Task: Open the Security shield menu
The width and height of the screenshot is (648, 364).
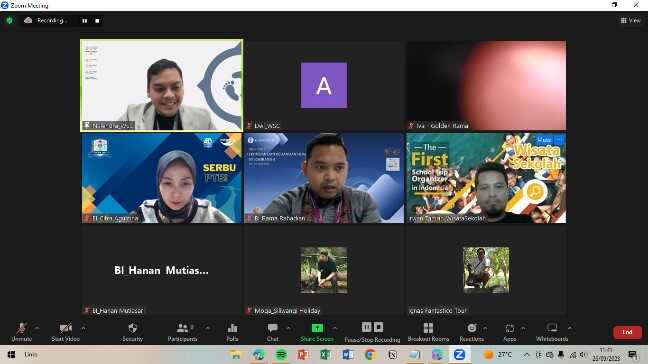Action: (133, 332)
